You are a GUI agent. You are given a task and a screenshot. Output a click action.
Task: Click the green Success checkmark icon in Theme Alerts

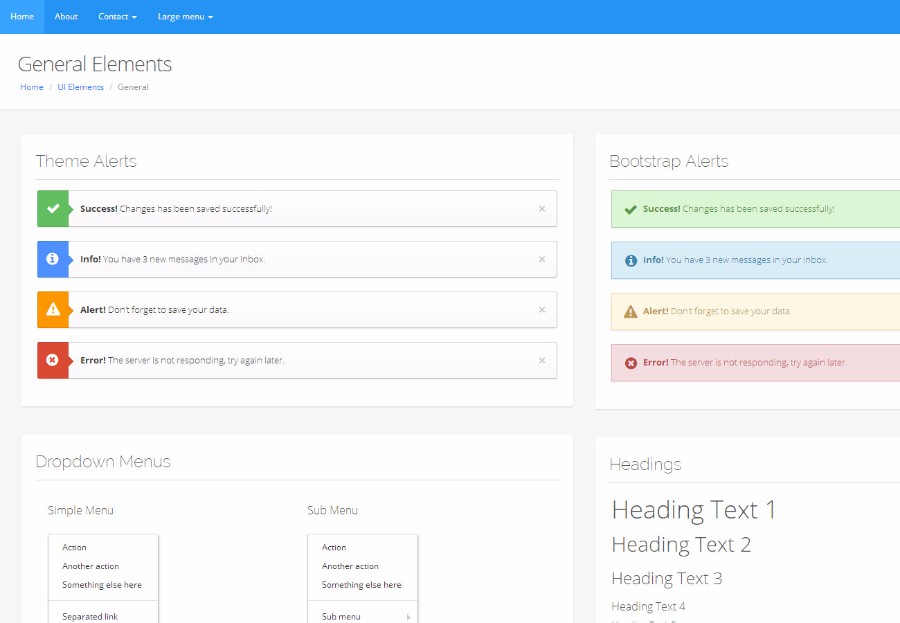pos(53,209)
